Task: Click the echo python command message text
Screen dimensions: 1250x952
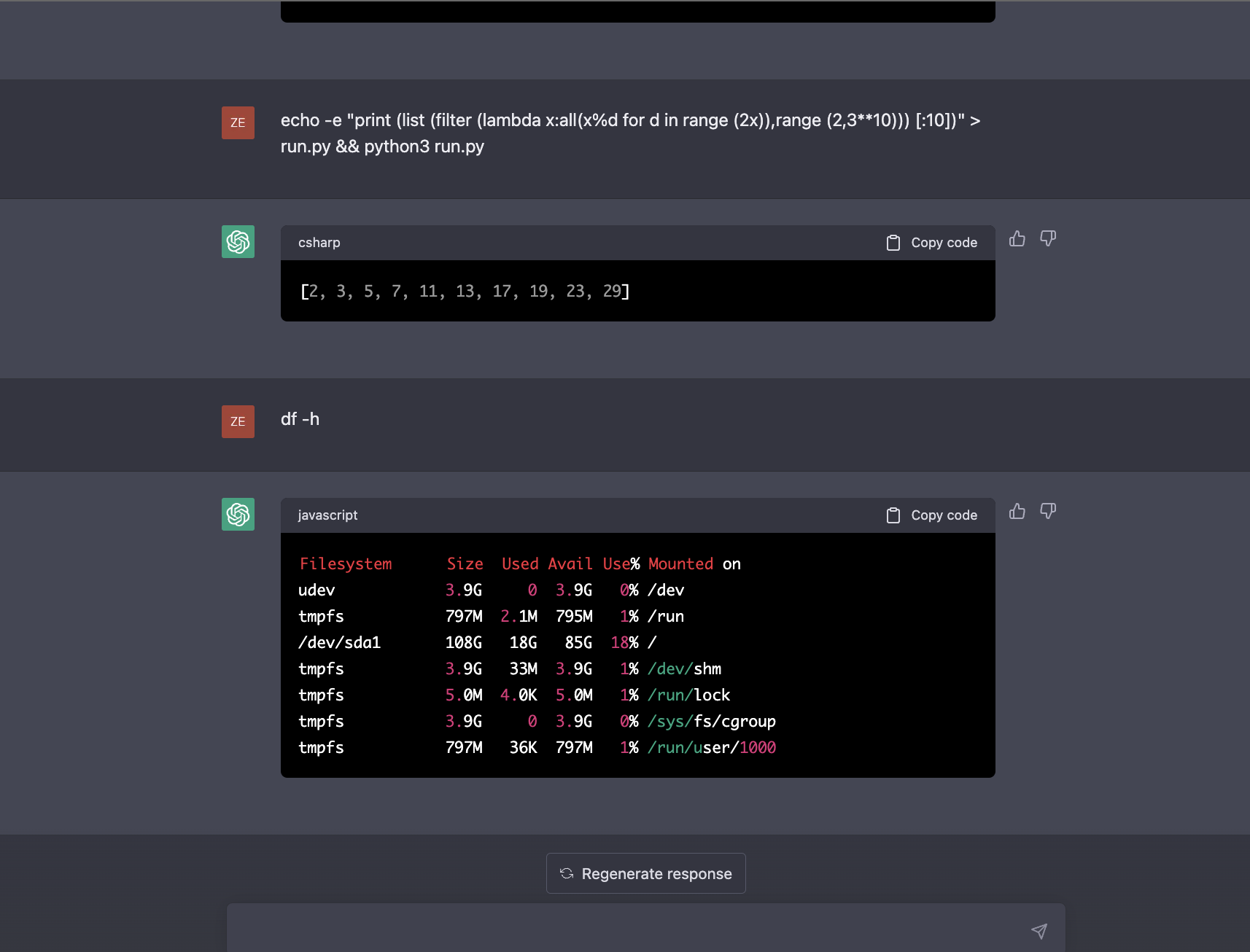Action: (630, 133)
